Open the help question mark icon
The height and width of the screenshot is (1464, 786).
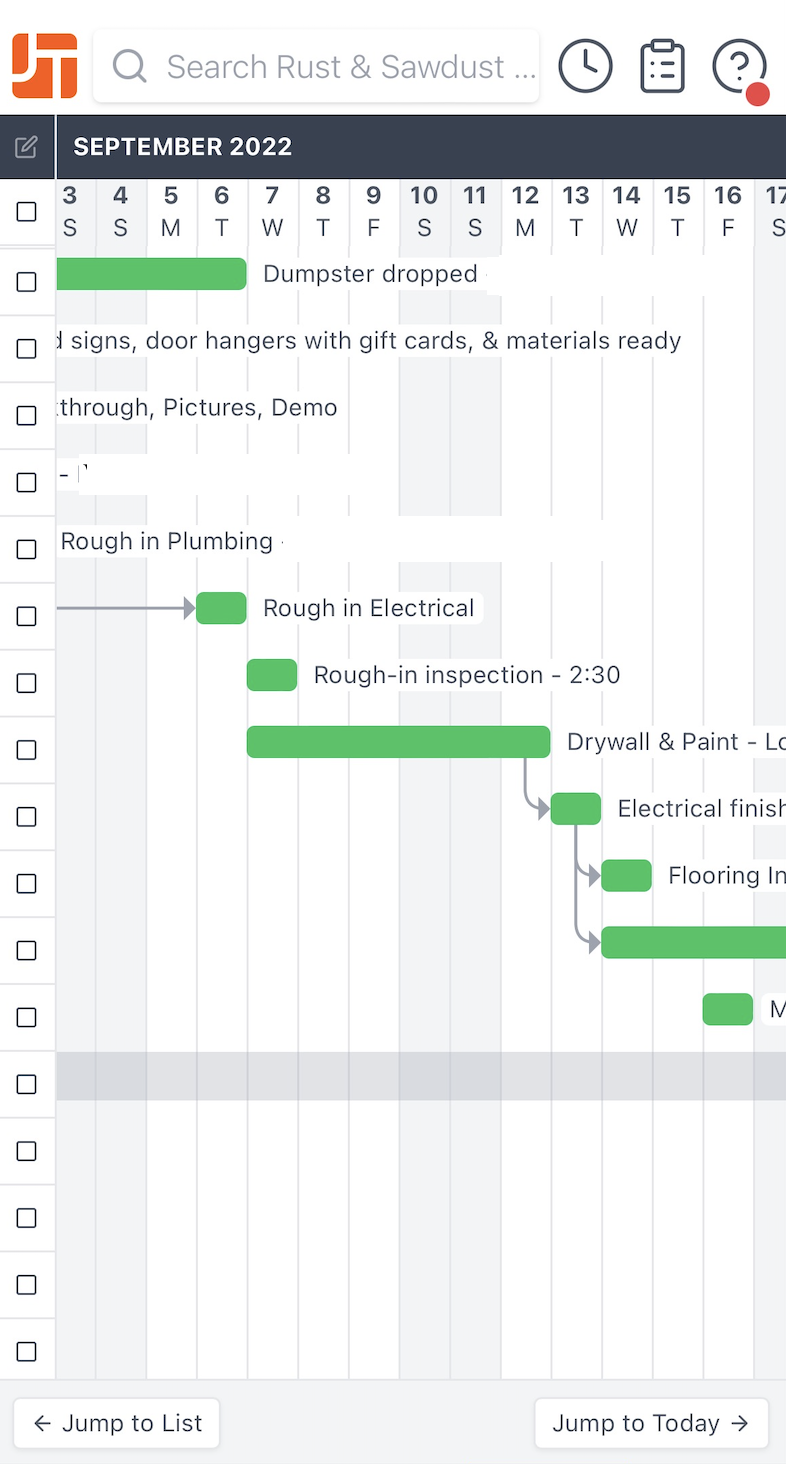(x=740, y=68)
